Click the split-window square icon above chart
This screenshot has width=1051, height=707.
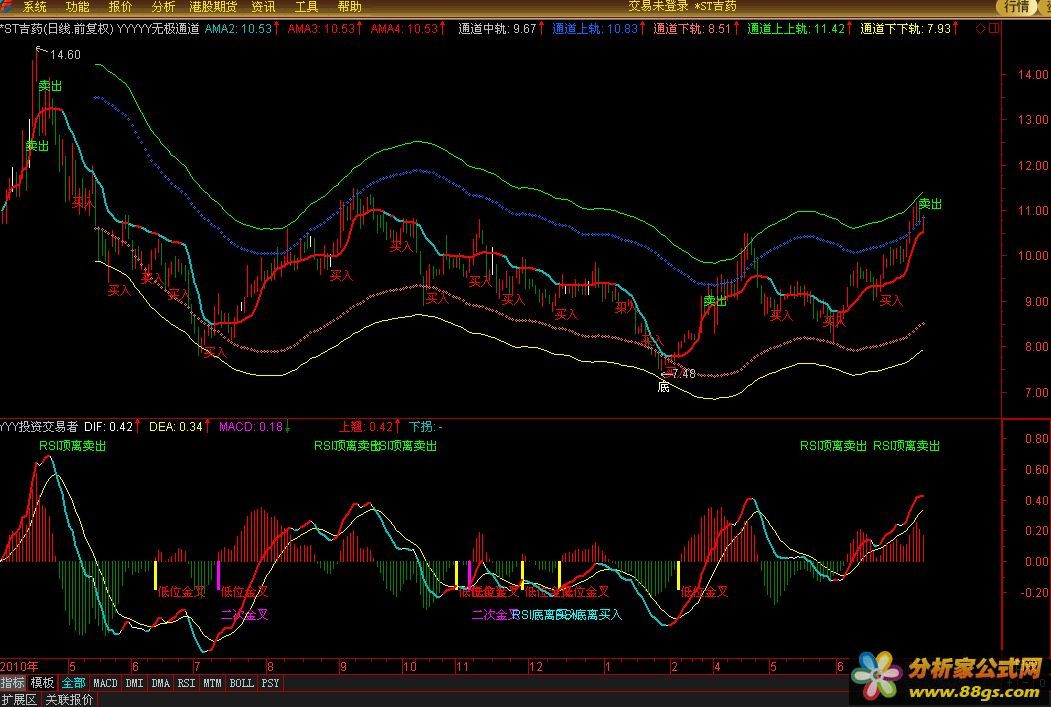pyautogui.click(x=993, y=28)
